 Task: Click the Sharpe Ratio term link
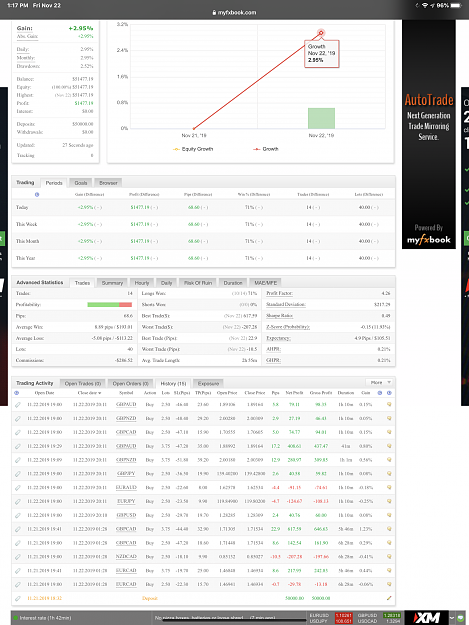tap(279, 316)
